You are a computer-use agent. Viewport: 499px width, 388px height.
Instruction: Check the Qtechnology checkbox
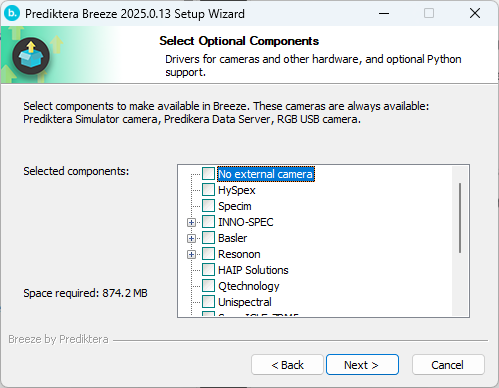click(x=208, y=286)
